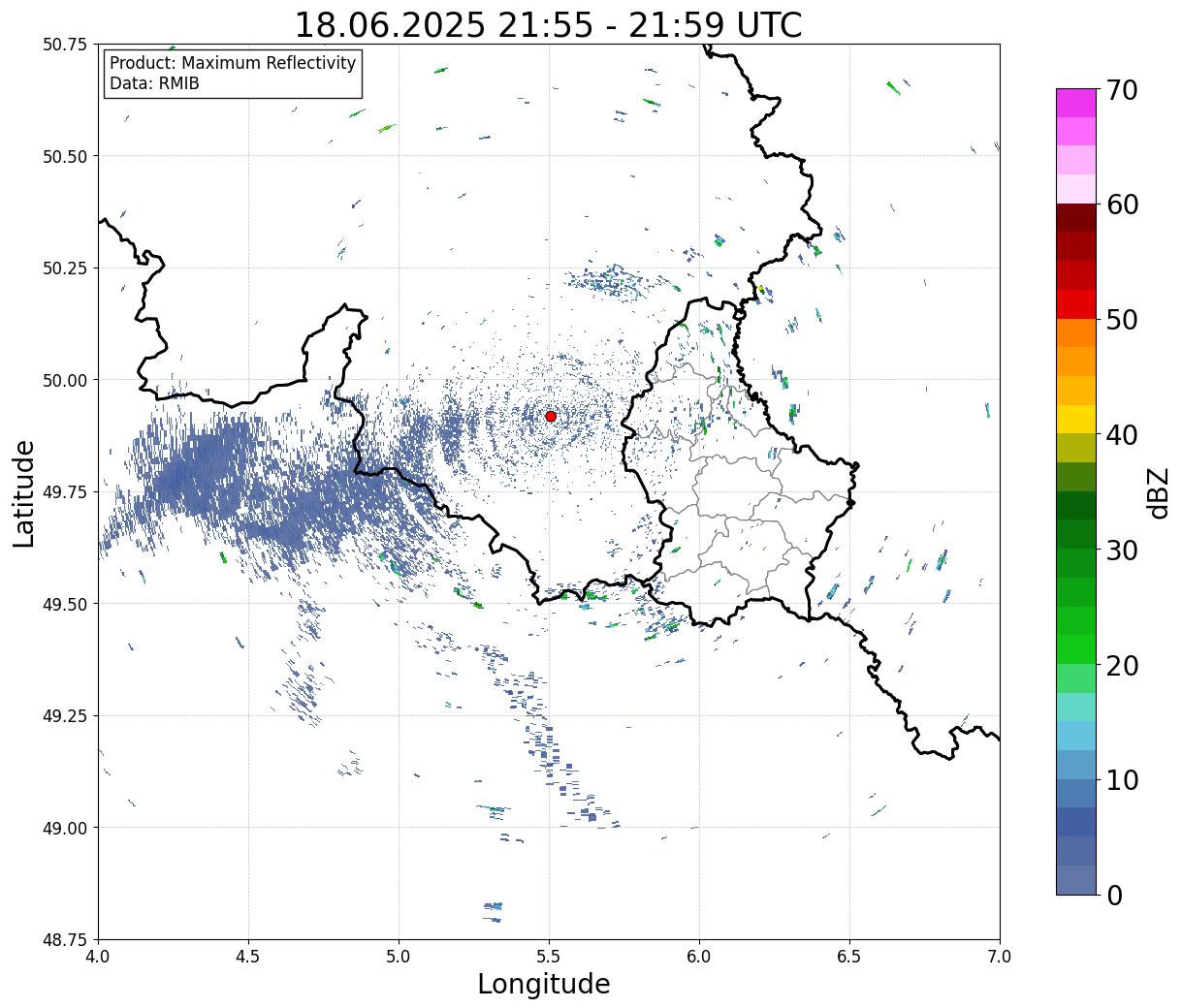Click the colorbar tick label 50
Viewport: 1182px width, 1008px height.
pyautogui.click(x=1122, y=320)
